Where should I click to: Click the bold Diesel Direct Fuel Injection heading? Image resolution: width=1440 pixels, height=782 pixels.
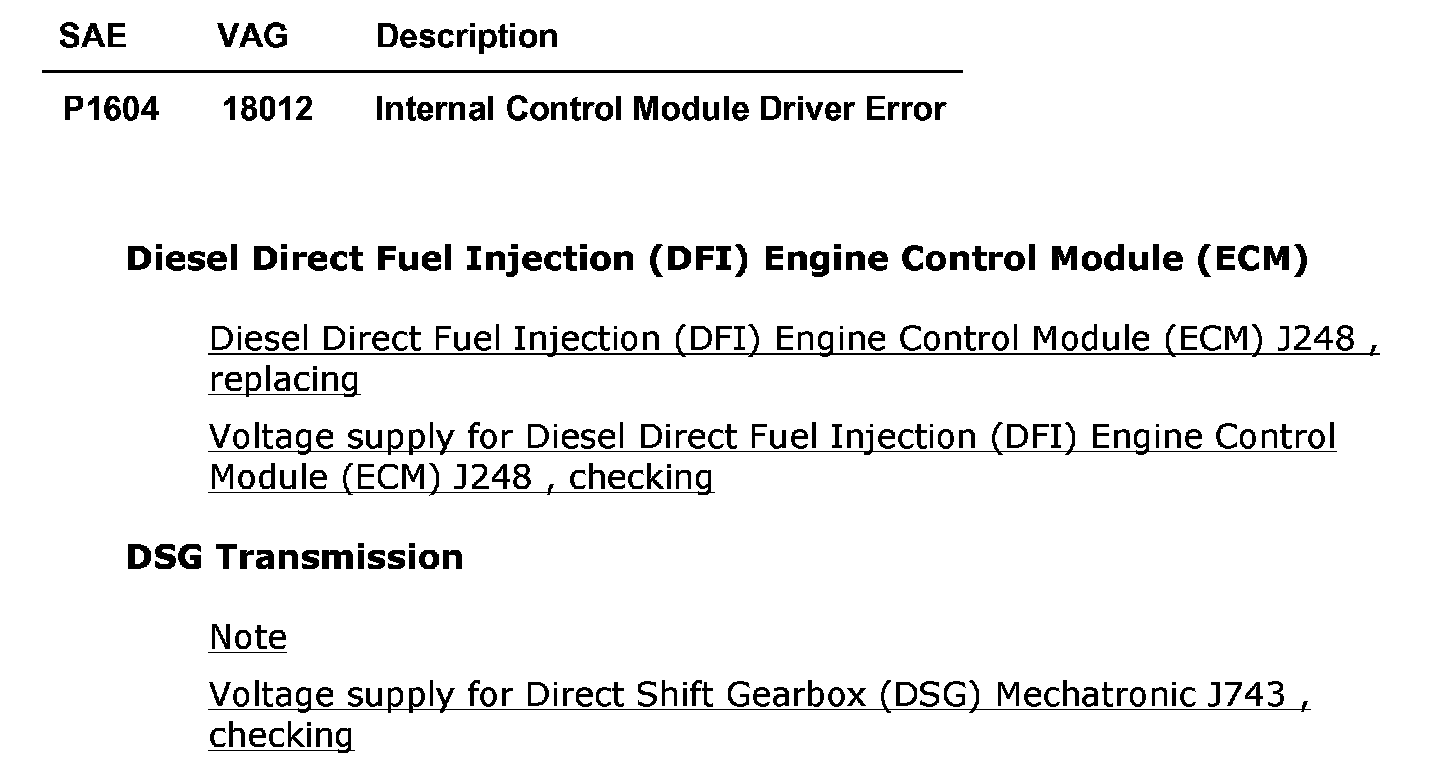point(717,259)
